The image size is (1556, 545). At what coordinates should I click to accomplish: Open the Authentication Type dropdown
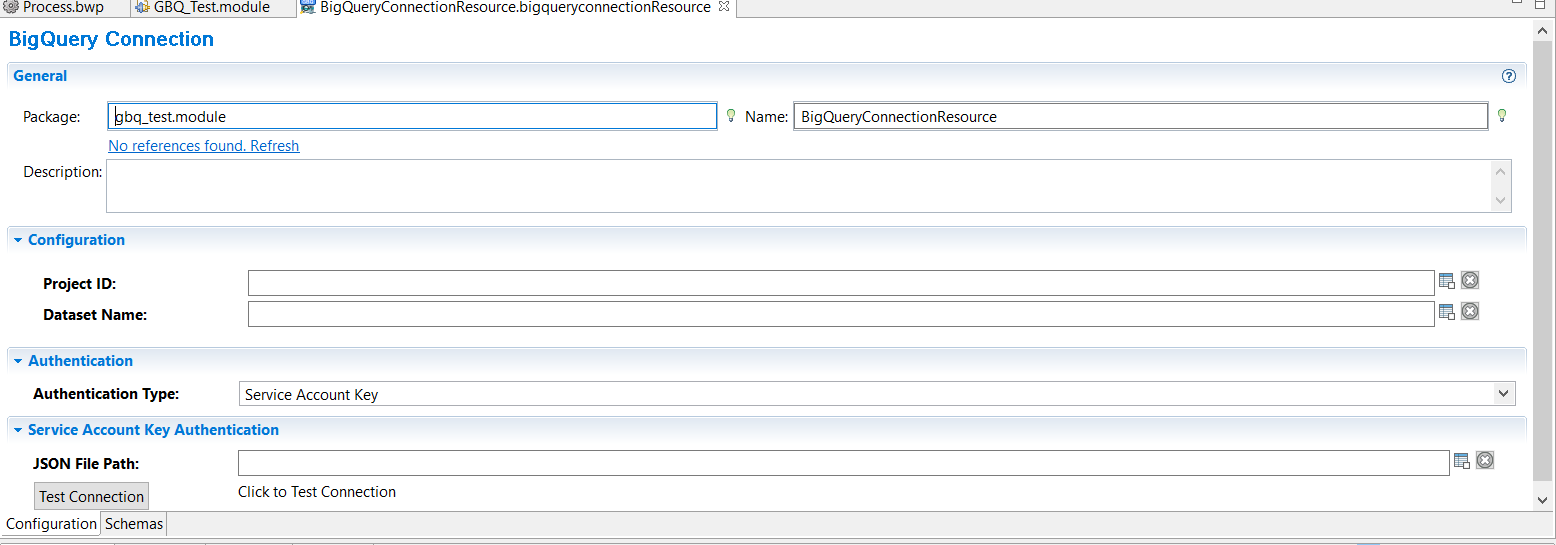click(1505, 394)
